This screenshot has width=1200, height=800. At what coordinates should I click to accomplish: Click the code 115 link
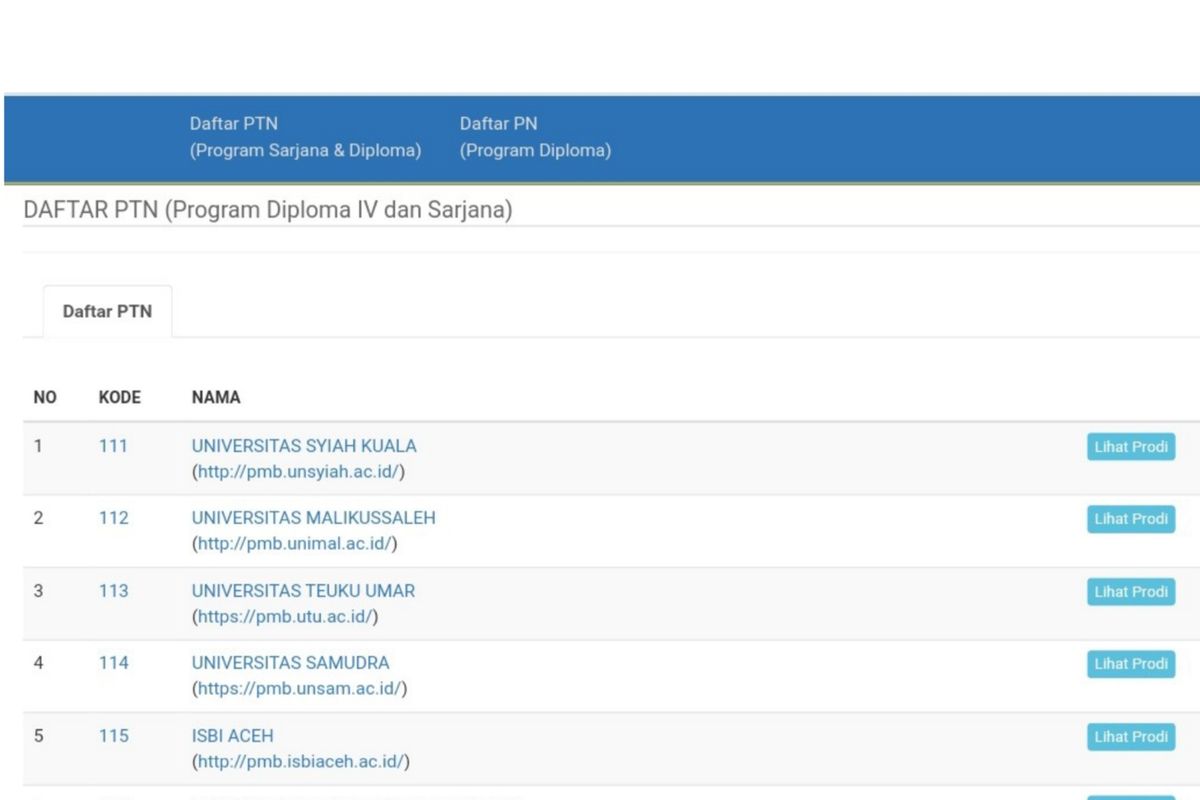click(113, 736)
